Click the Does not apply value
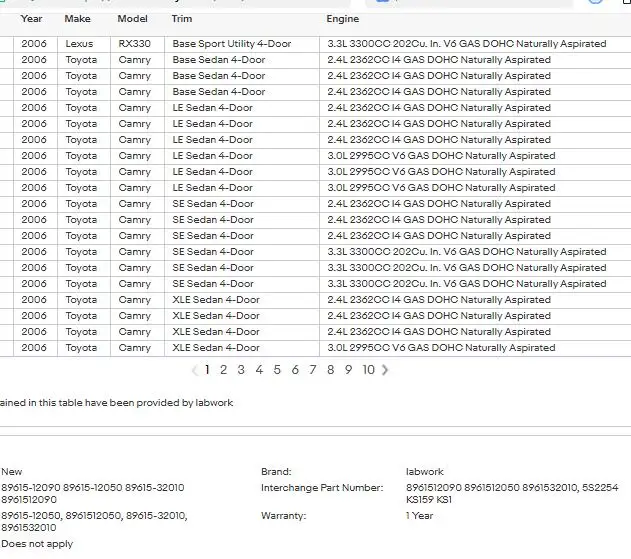This screenshot has width=631, height=559. (37, 544)
